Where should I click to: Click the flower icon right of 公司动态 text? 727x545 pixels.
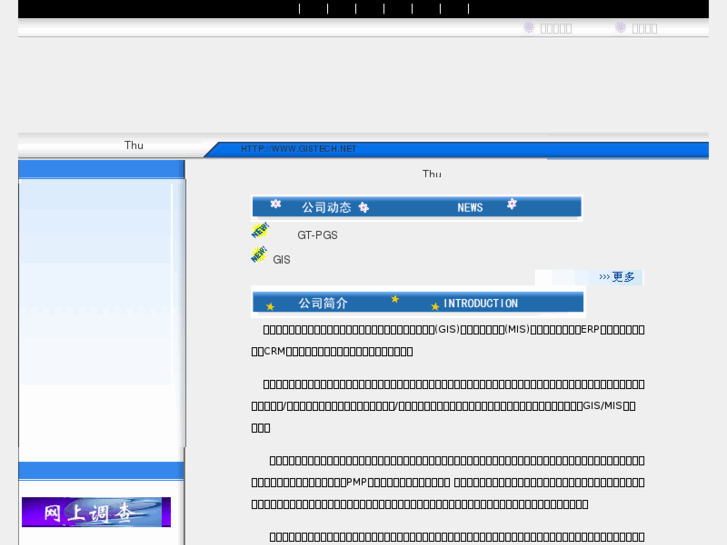[364, 208]
